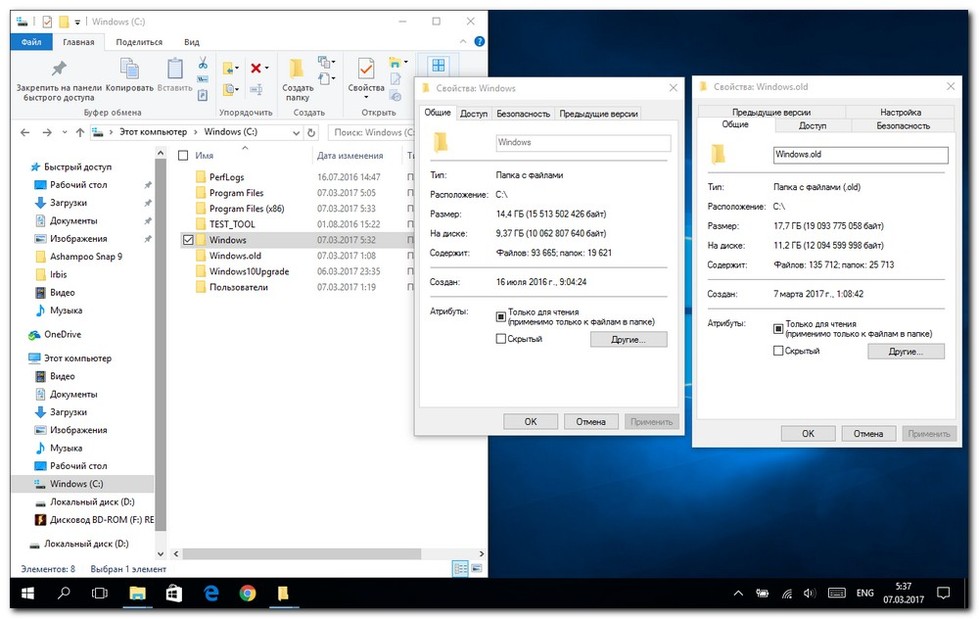
Task: Open the Store from taskbar
Action: pyautogui.click(x=174, y=593)
